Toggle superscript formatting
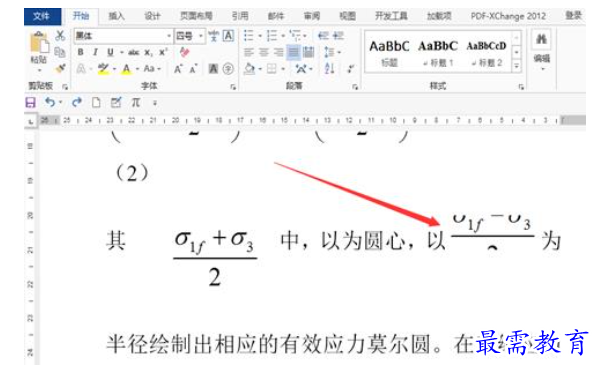Image resolution: width=597 pixels, height=374 pixels. tap(163, 52)
